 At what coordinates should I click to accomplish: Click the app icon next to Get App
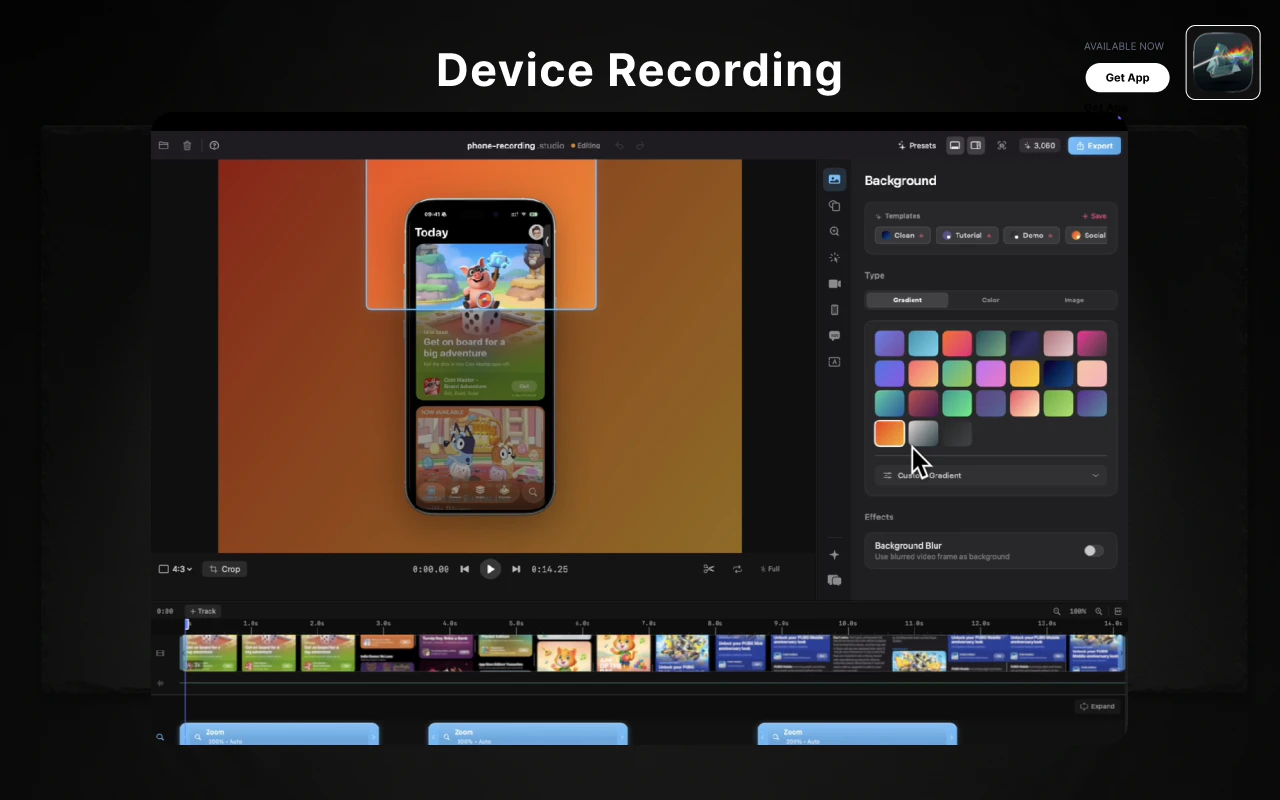(x=1223, y=62)
